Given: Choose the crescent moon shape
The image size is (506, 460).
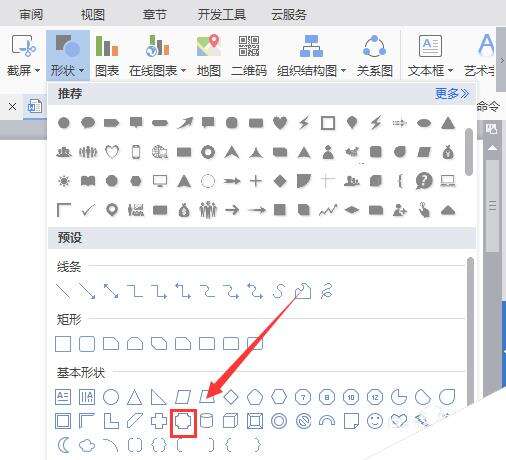Looking at the screenshot, I should point(64,445).
